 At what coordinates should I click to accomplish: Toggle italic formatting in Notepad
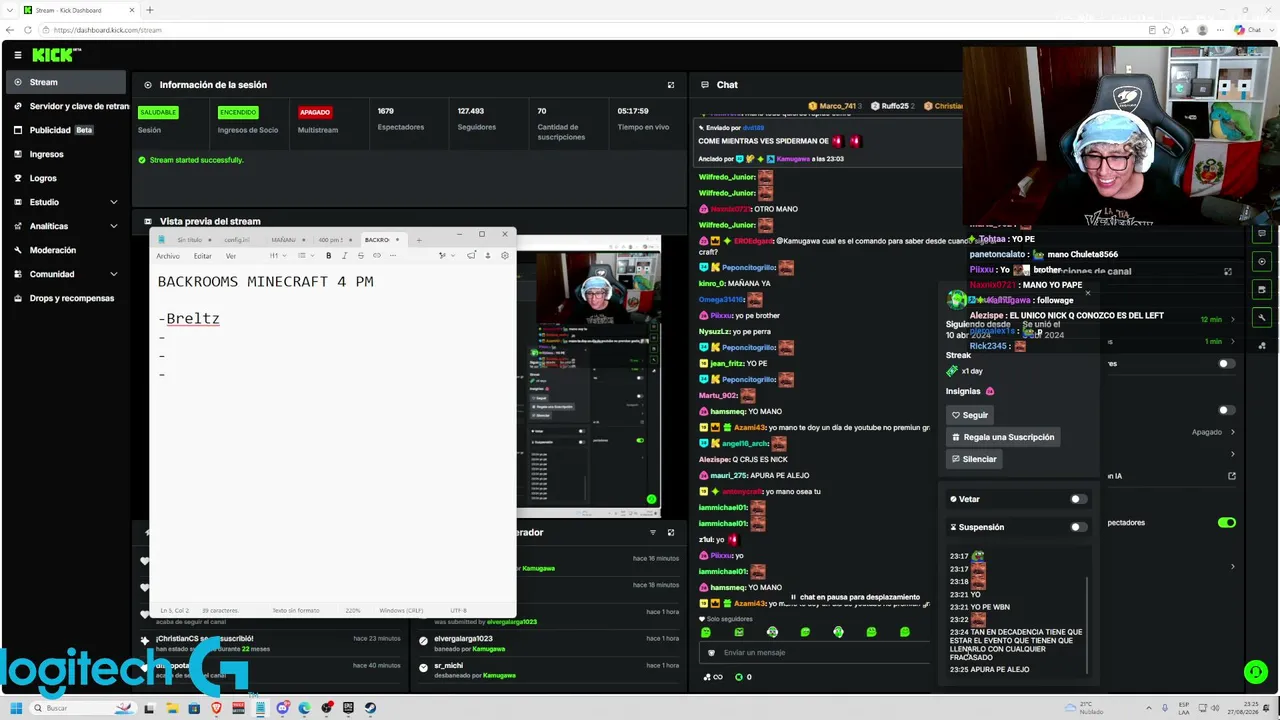pyautogui.click(x=345, y=256)
